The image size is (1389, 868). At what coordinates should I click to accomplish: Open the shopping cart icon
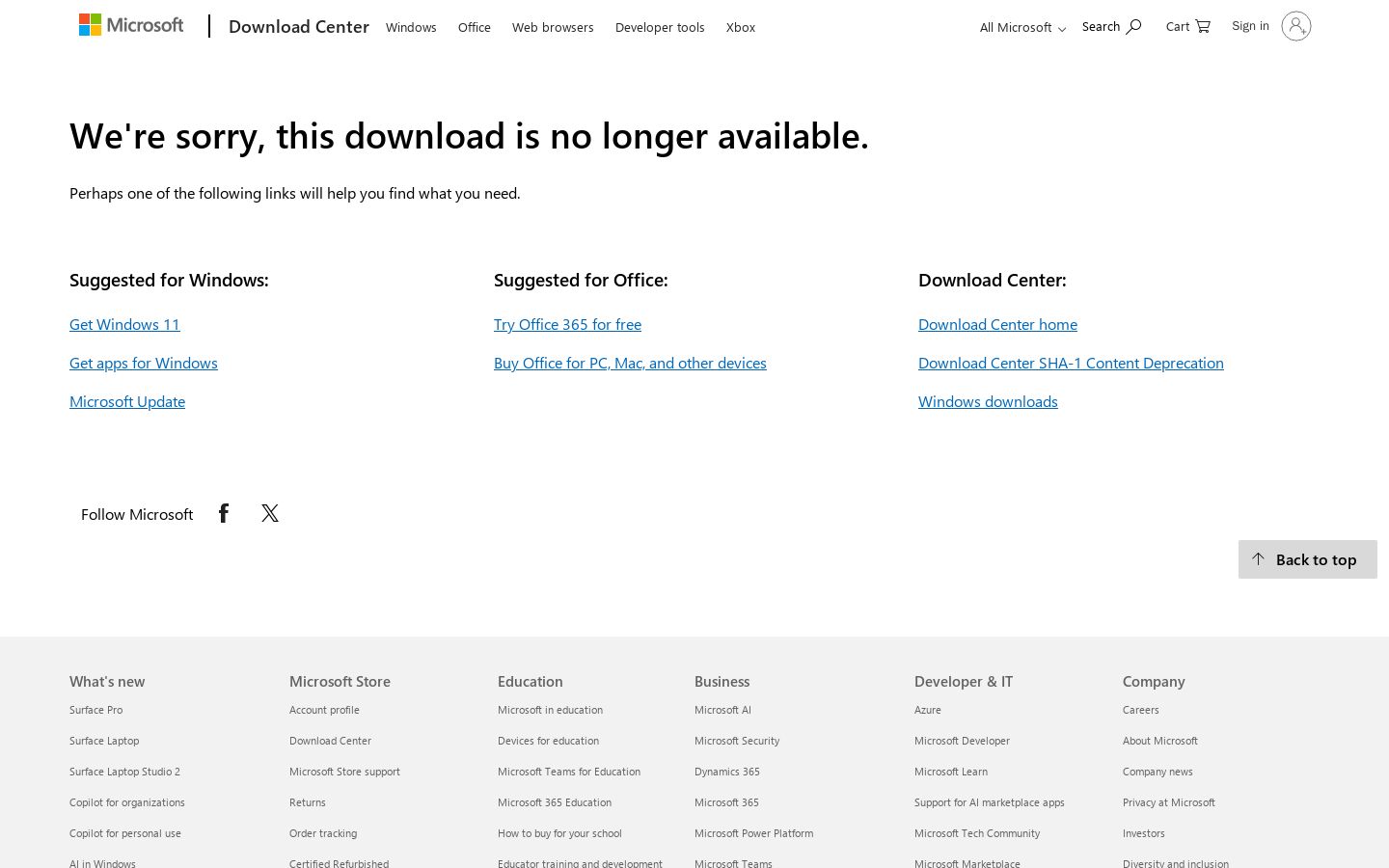point(1202,26)
